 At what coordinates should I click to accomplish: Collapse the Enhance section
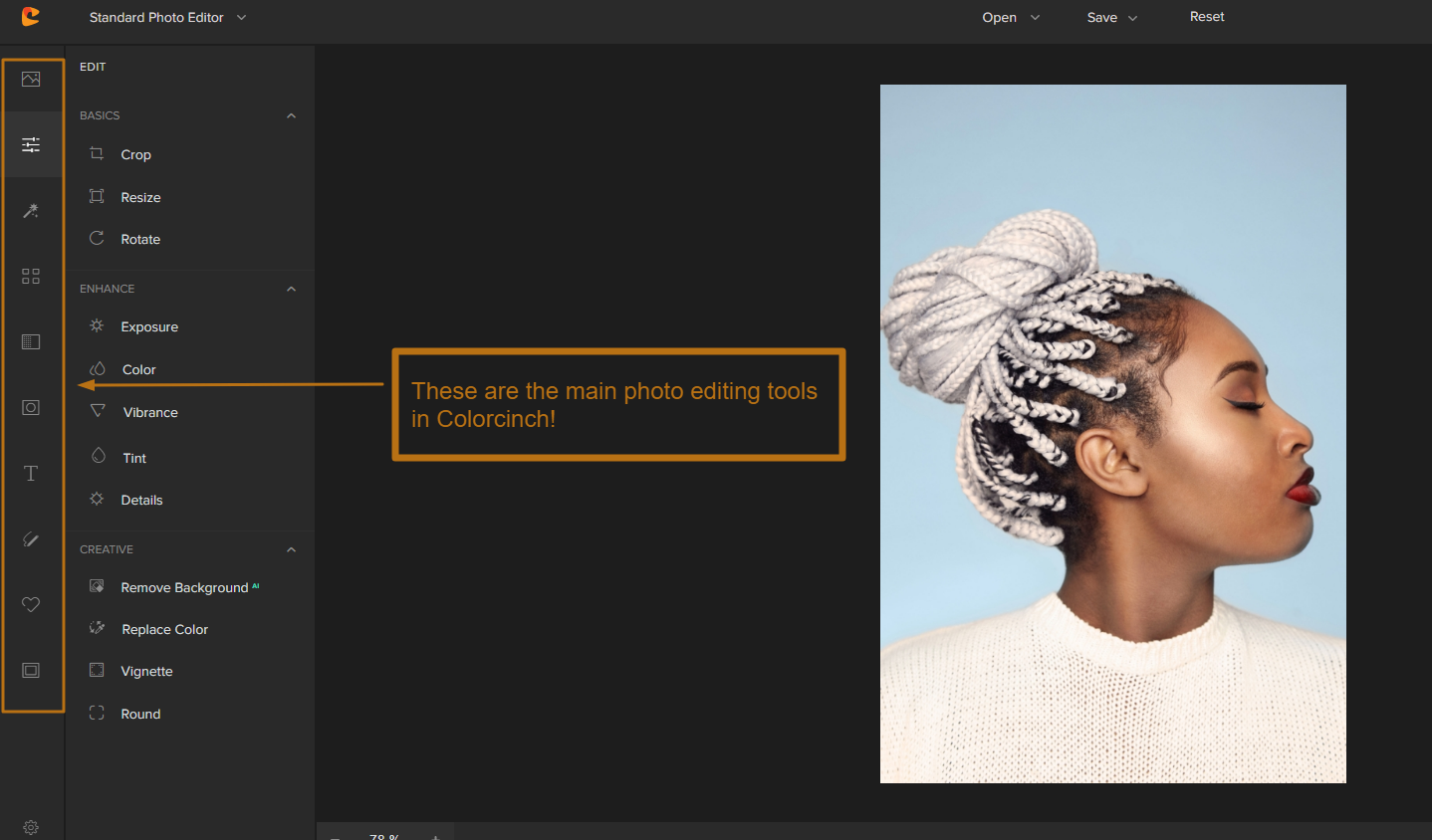coord(291,290)
